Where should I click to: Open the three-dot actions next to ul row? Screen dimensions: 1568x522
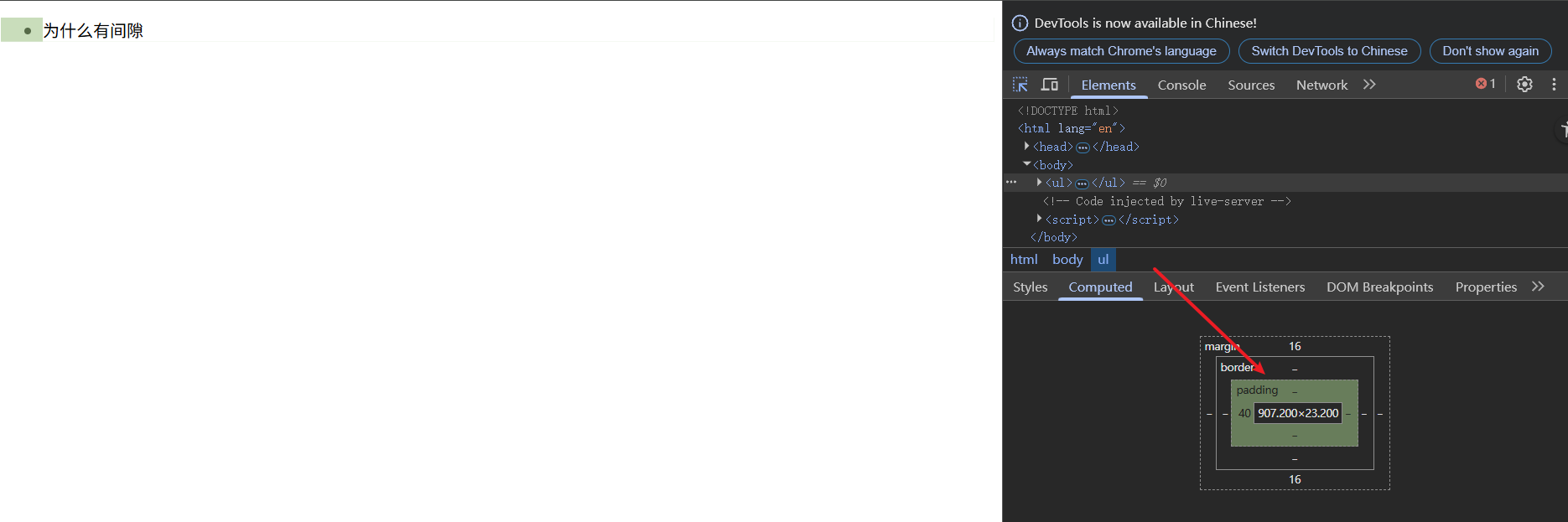(1011, 182)
